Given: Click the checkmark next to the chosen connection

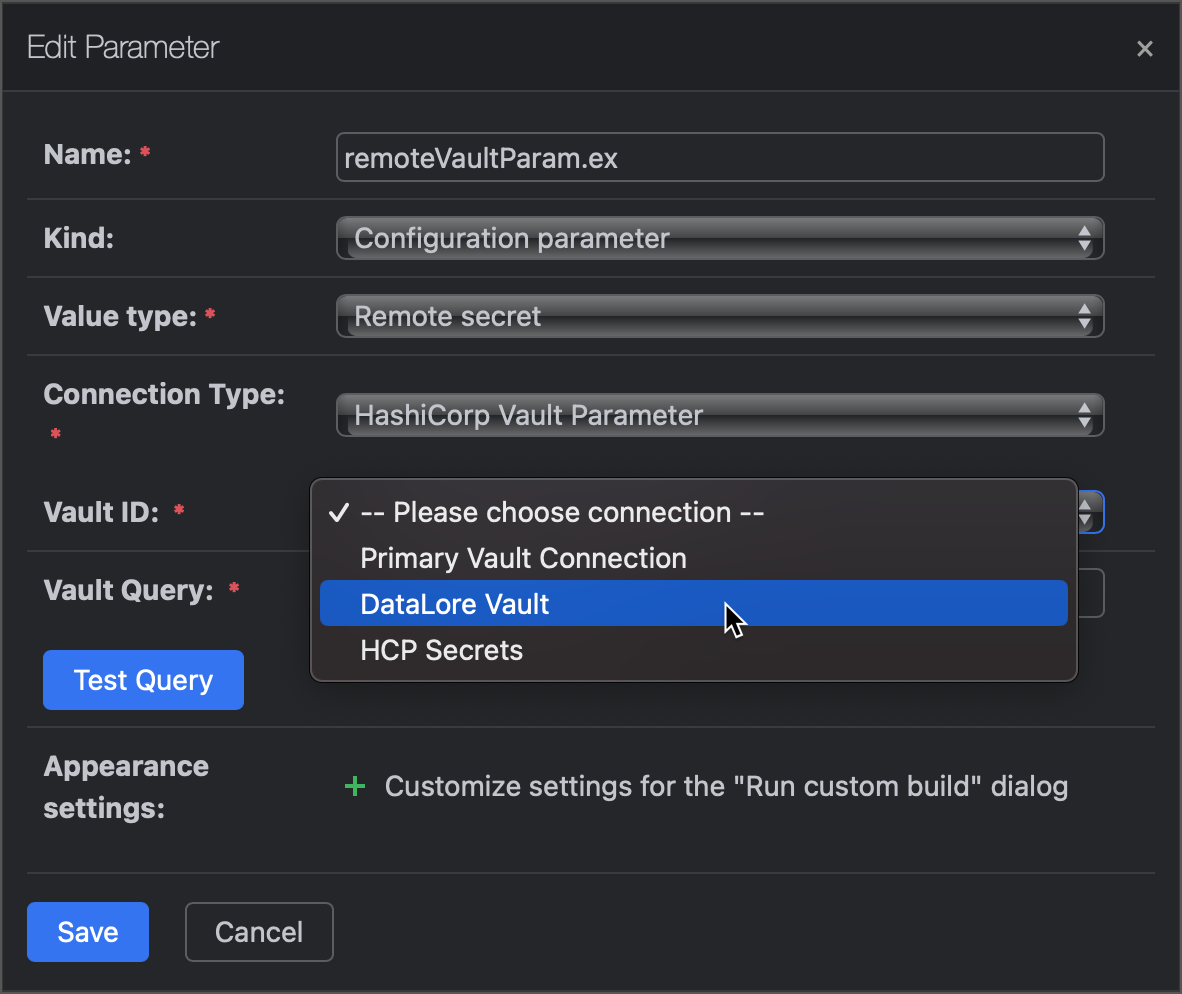Looking at the screenshot, I should 338,512.
